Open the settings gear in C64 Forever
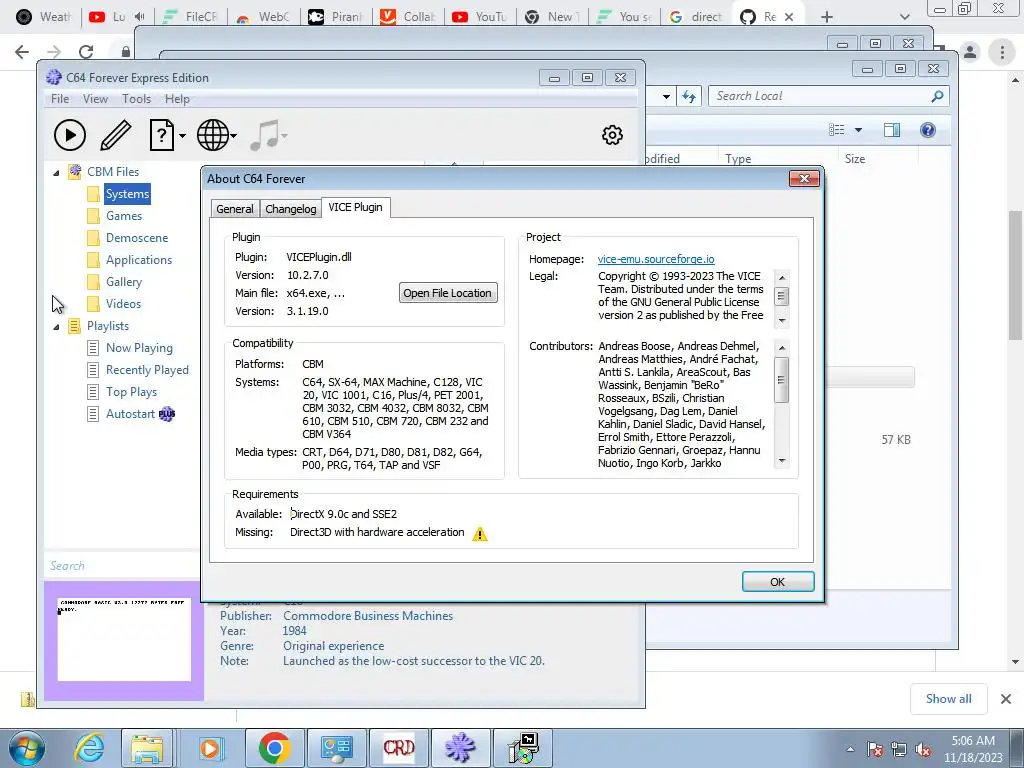1024x768 pixels. point(612,135)
